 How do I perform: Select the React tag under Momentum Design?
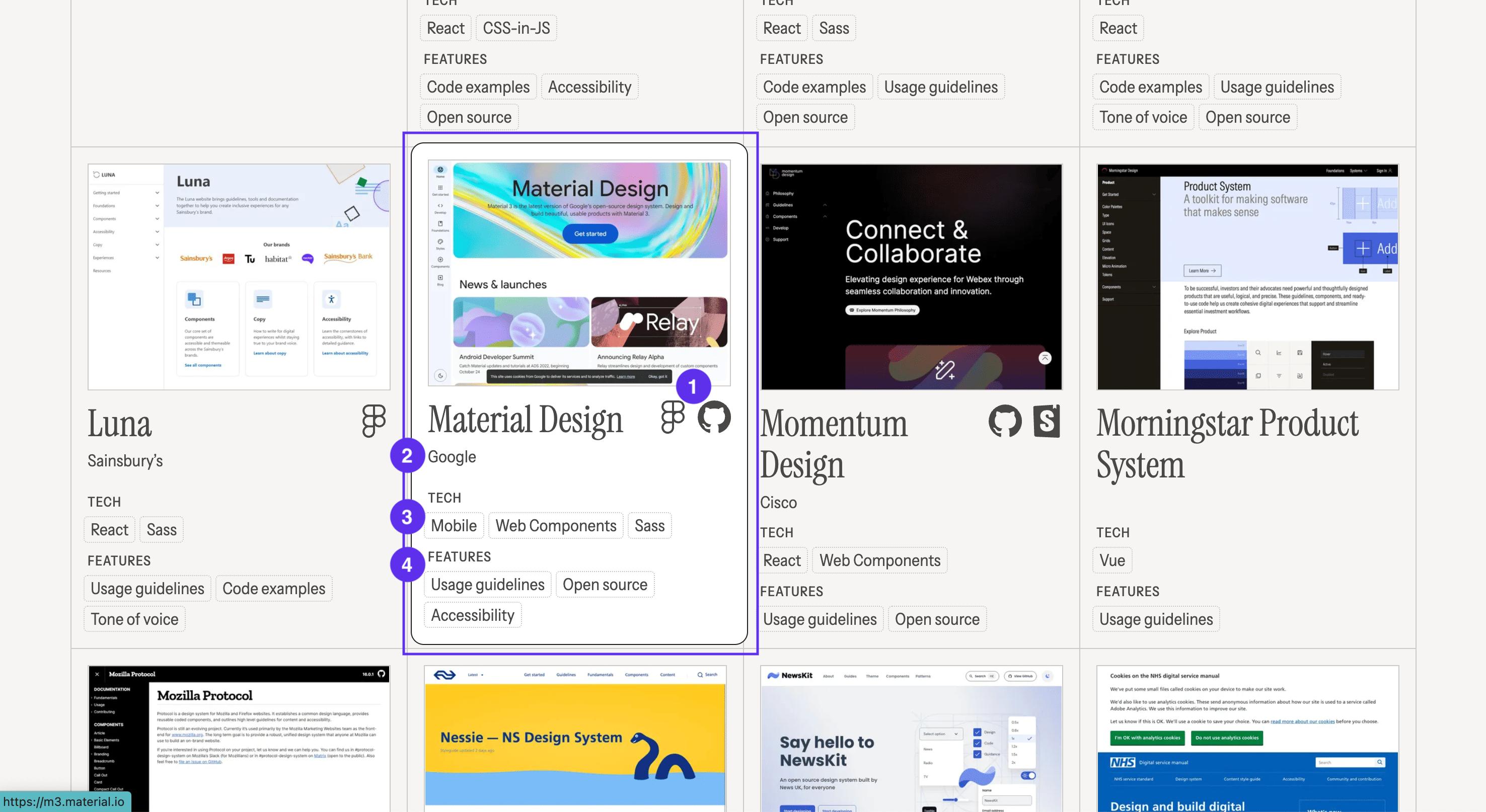pos(782,560)
